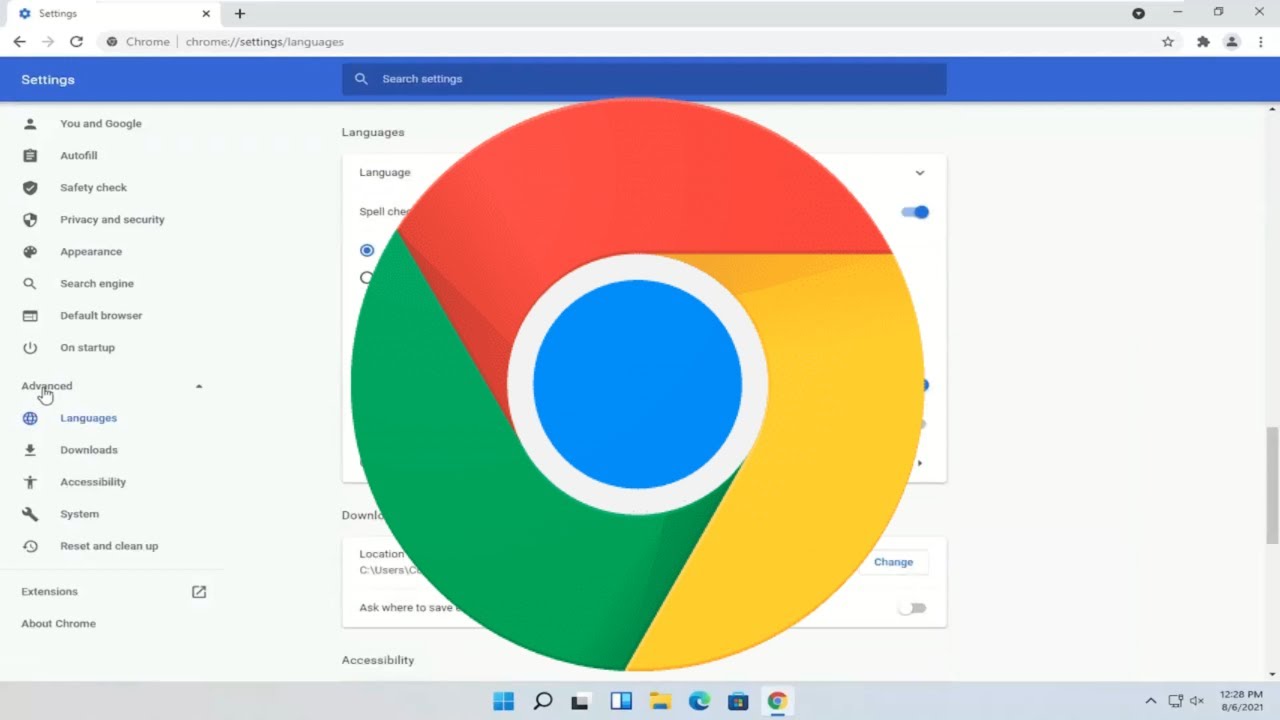Click the page vertical scrollbar thumb
1280x720 pixels.
[1272, 485]
